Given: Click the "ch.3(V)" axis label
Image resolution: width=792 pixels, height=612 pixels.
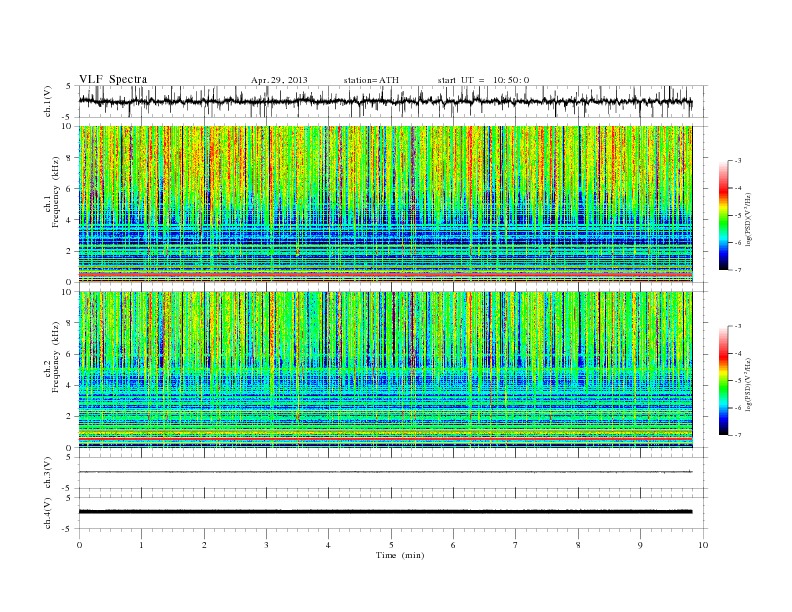Looking at the screenshot, I should tap(48, 473).
